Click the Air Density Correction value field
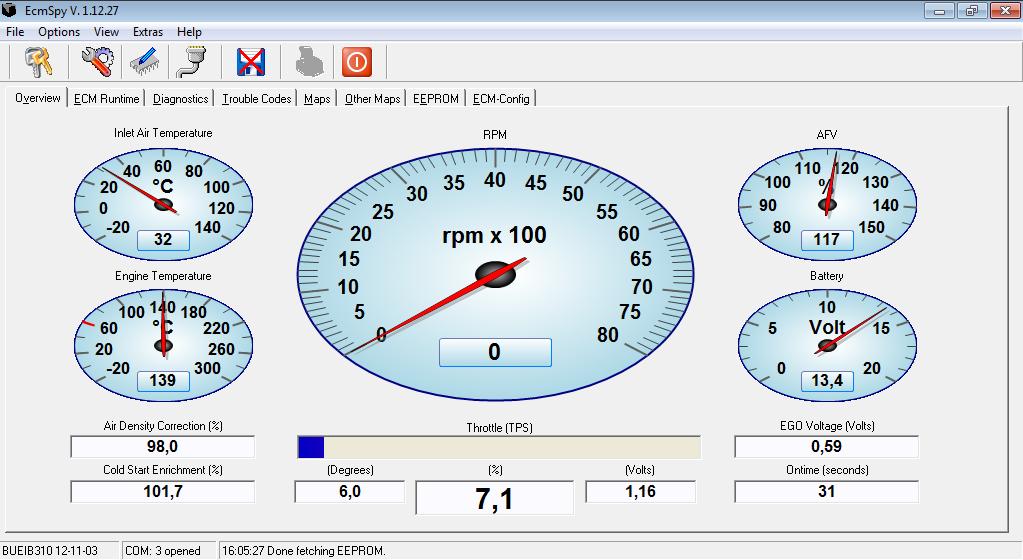The image size is (1023, 560). [x=163, y=447]
